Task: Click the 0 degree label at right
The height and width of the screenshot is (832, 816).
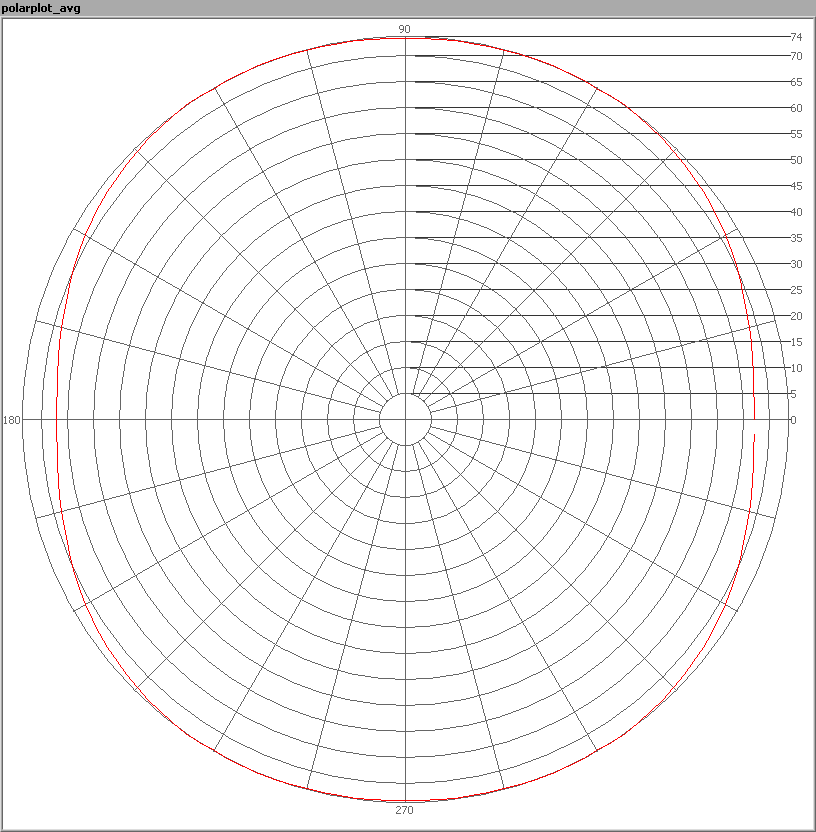Action: [793, 420]
